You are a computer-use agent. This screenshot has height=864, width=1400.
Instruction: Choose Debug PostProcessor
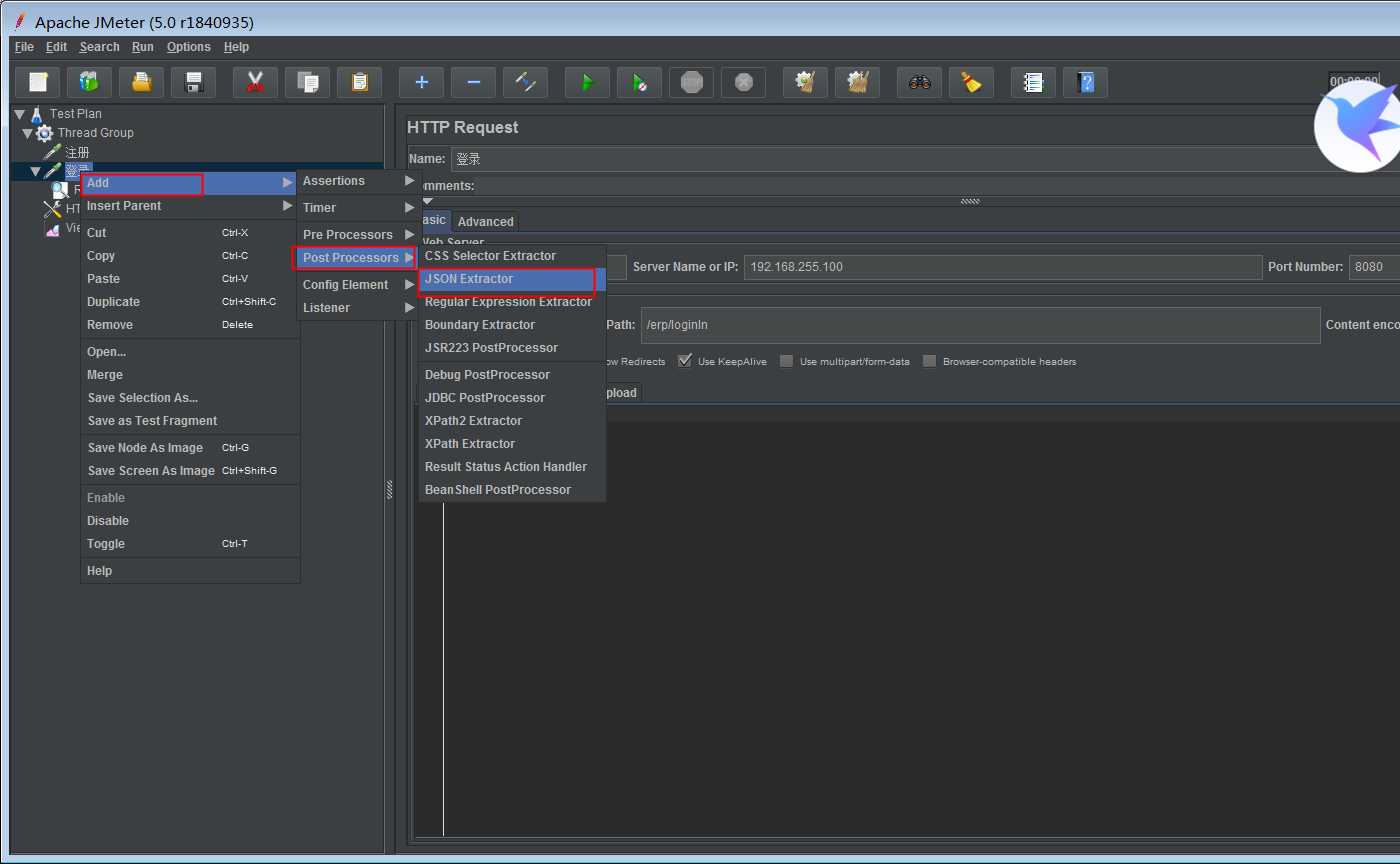coord(512,375)
